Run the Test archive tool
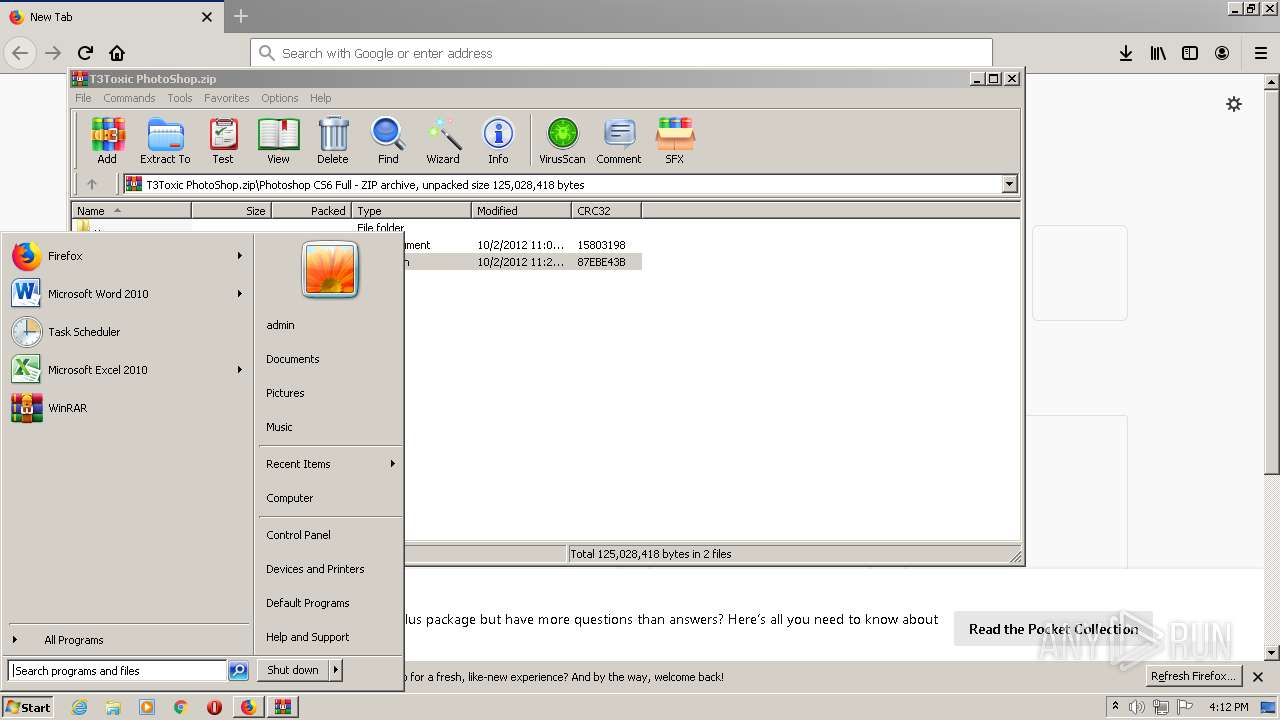The height and width of the screenshot is (720, 1280). pyautogui.click(x=223, y=140)
